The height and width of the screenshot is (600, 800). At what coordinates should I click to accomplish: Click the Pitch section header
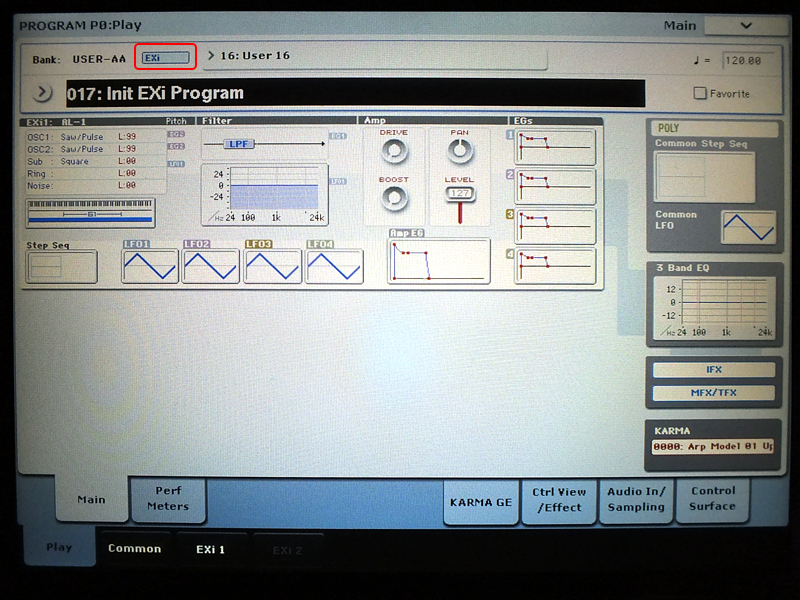(x=176, y=121)
